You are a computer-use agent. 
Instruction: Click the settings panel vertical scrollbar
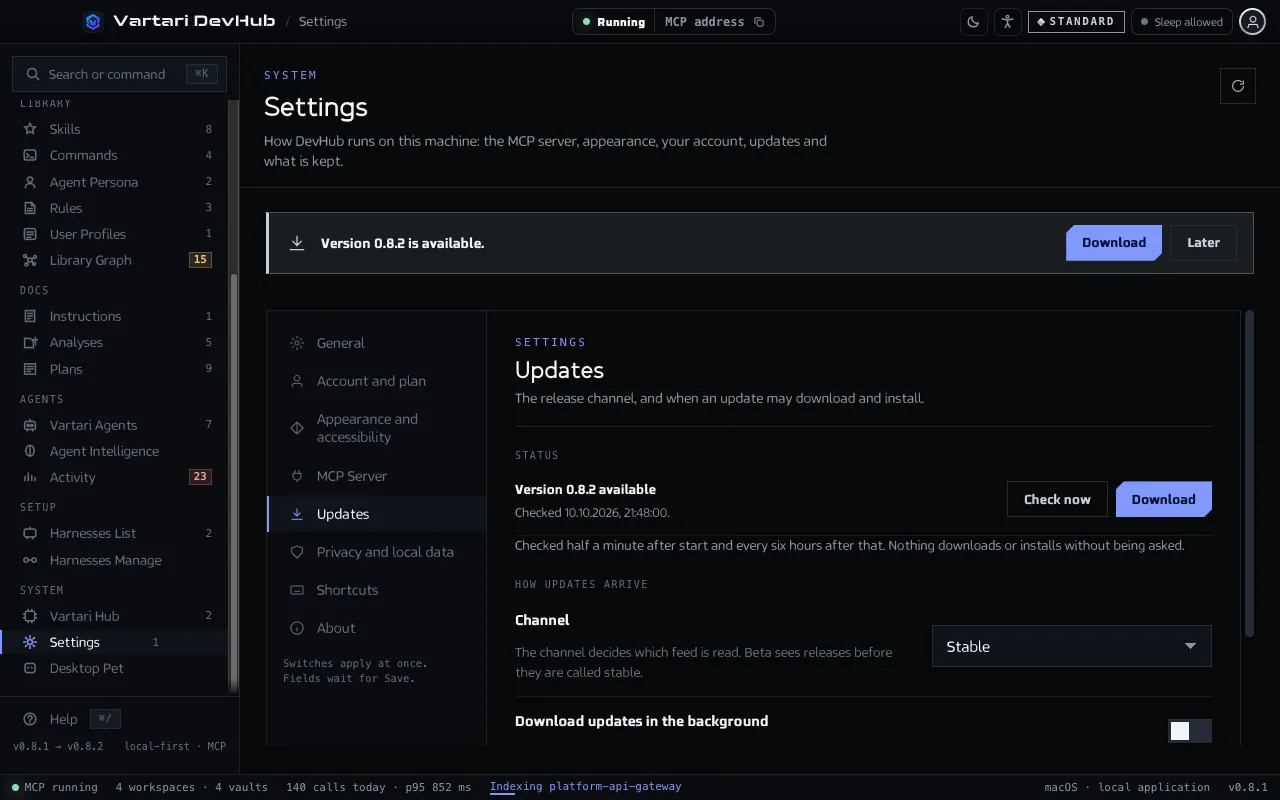1249,473
